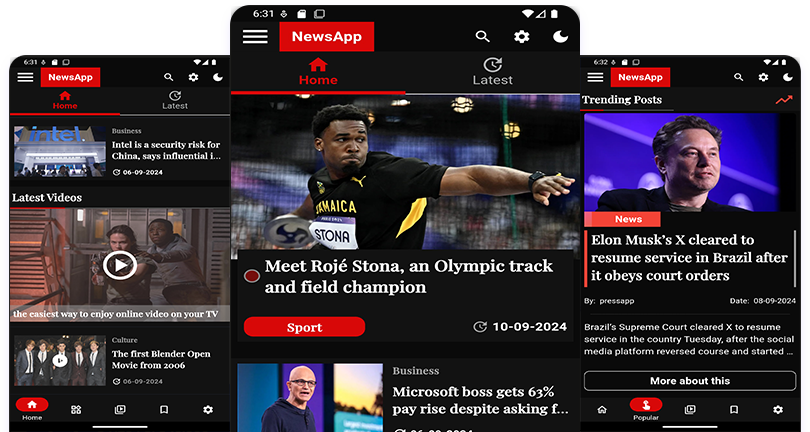Image resolution: width=810 pixels, height=432 pixels.
Task: Click Trending Posts heading
Action: [622, 100]
